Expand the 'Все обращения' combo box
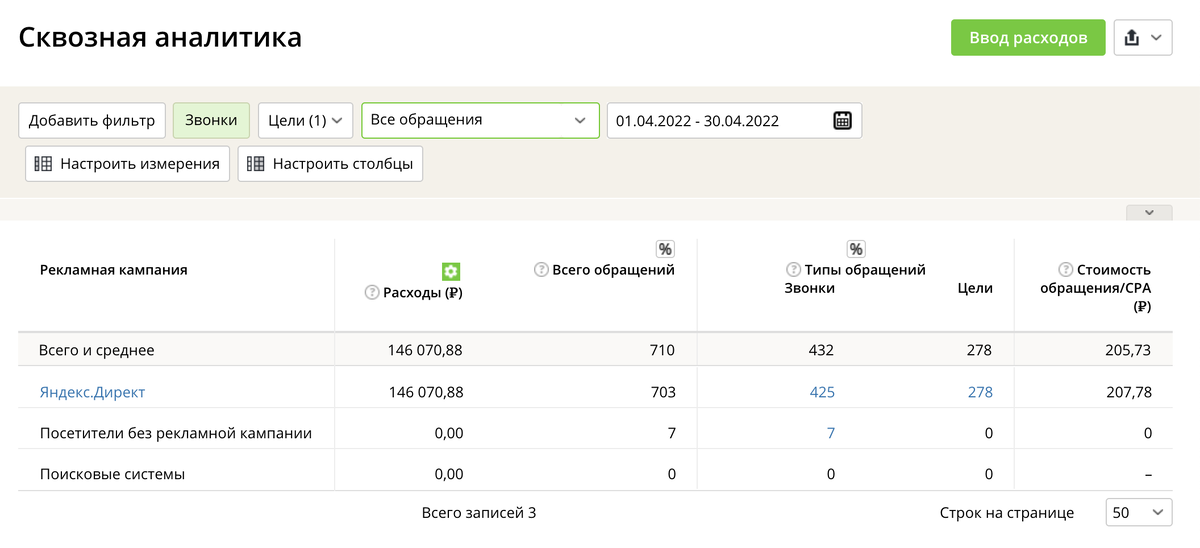 [x=480, y=120]
